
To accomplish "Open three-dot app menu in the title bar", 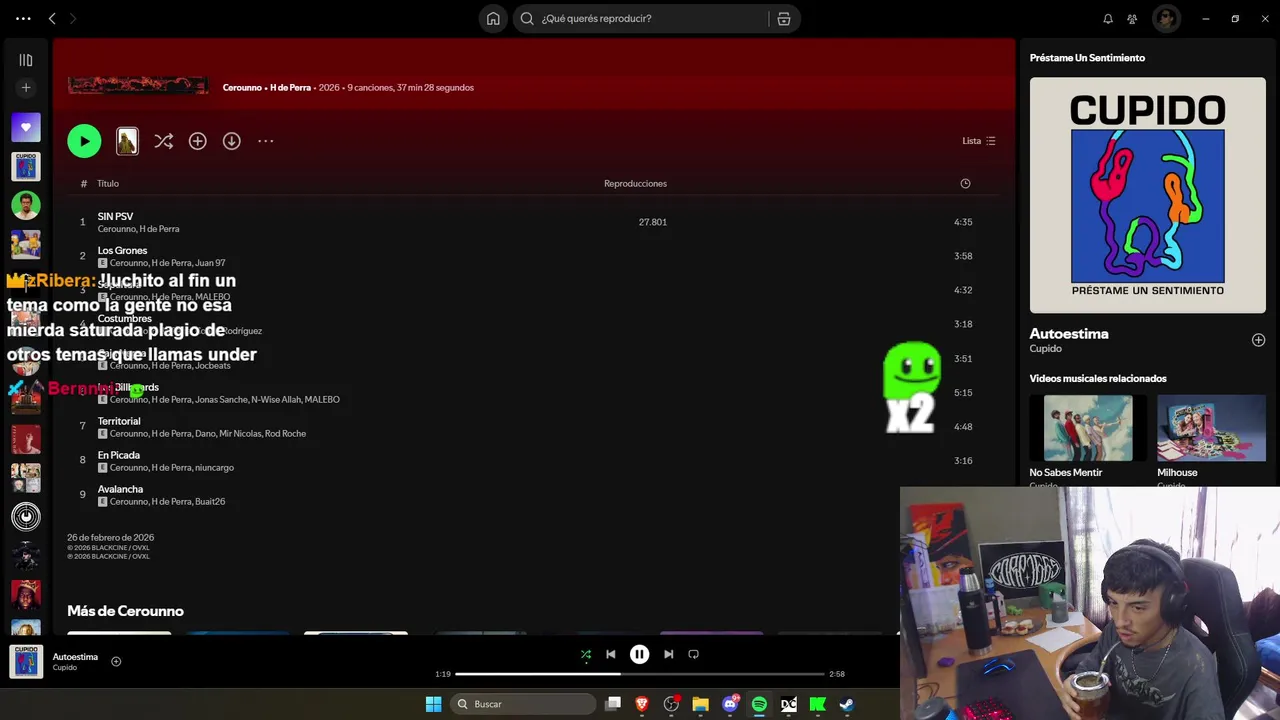I will pyautogui.click(x=23, y=18).
